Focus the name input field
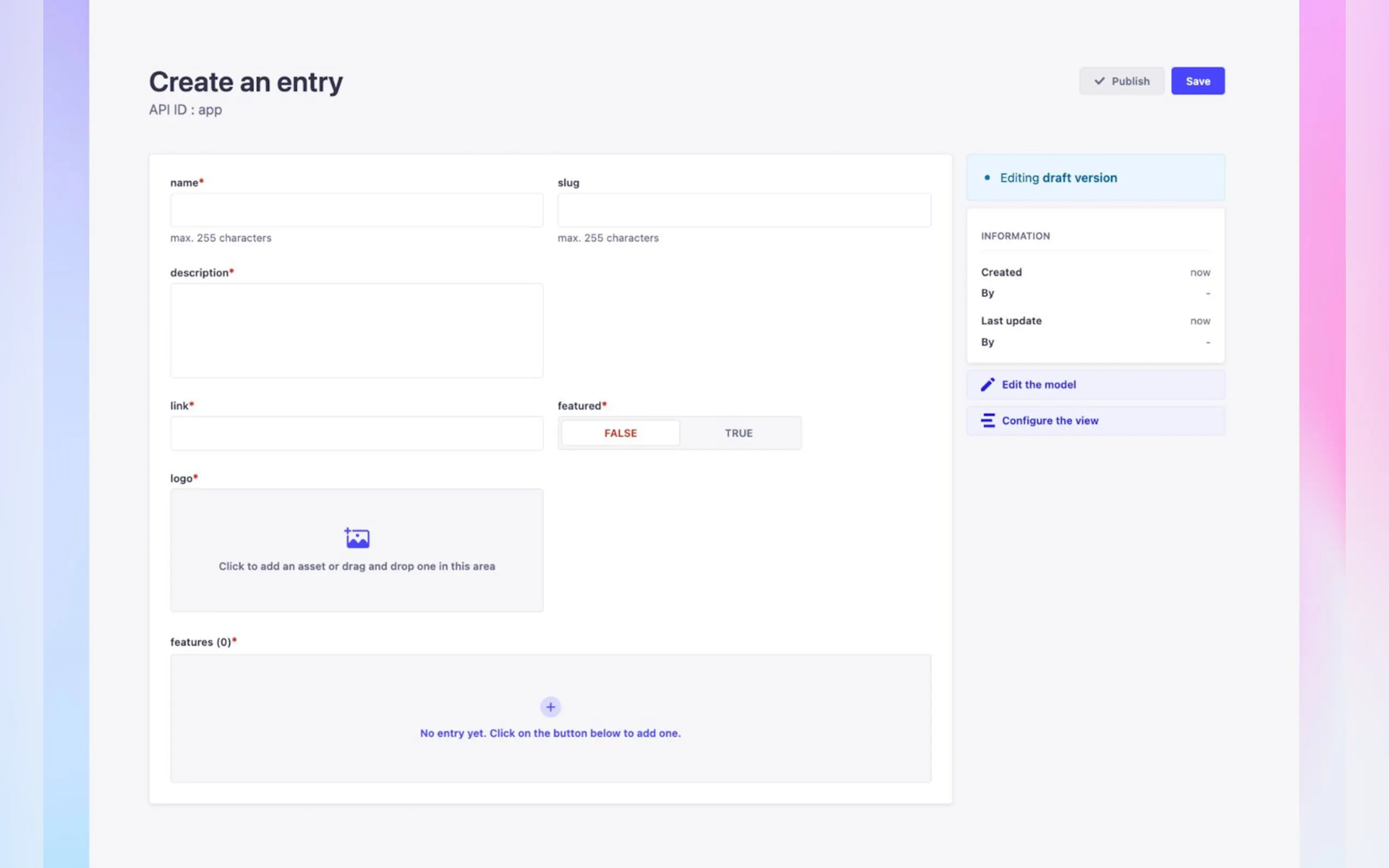 (x=356, y=210)
